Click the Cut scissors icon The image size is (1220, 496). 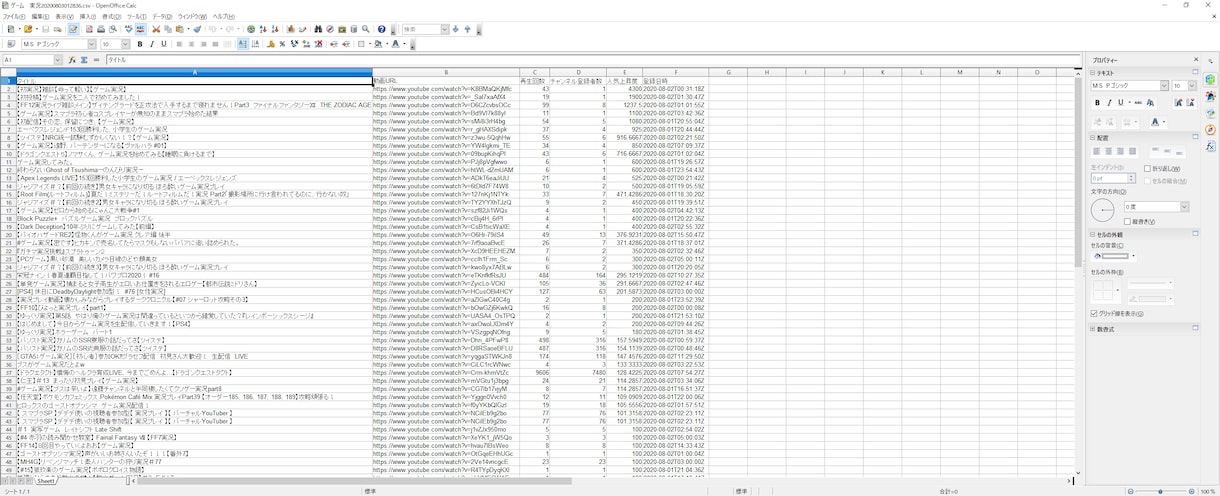point(156,29)
